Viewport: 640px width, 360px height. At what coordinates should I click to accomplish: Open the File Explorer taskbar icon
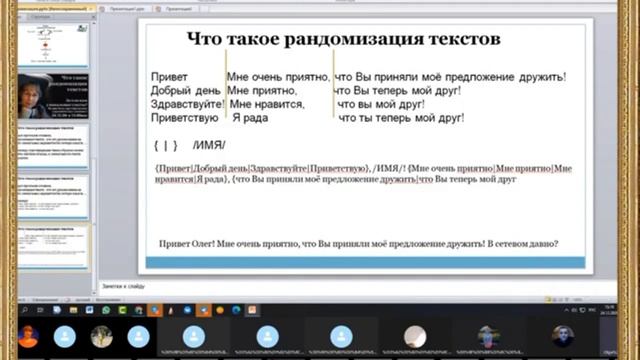coord(73,310)
